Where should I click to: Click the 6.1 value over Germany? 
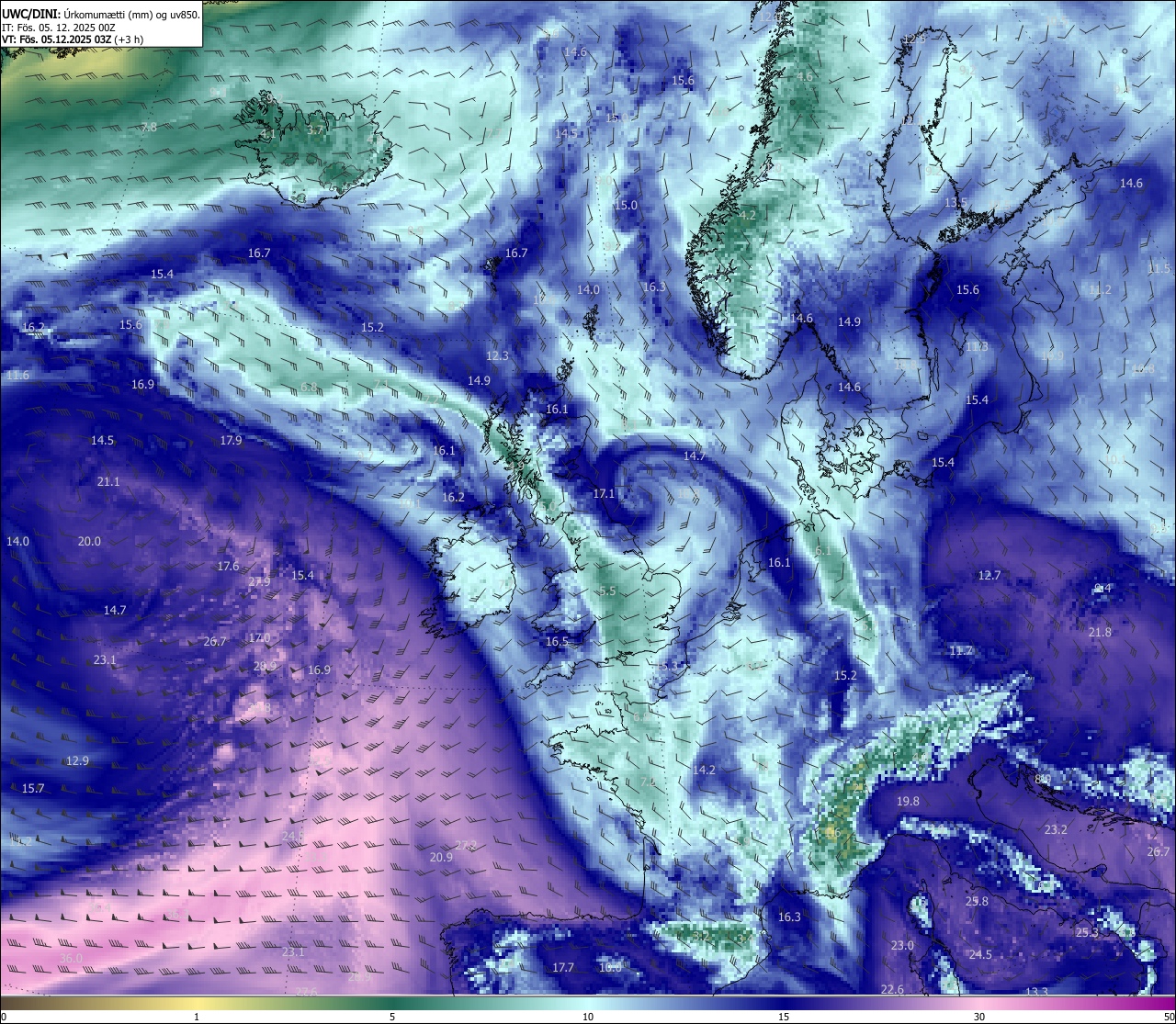point(822,551)
